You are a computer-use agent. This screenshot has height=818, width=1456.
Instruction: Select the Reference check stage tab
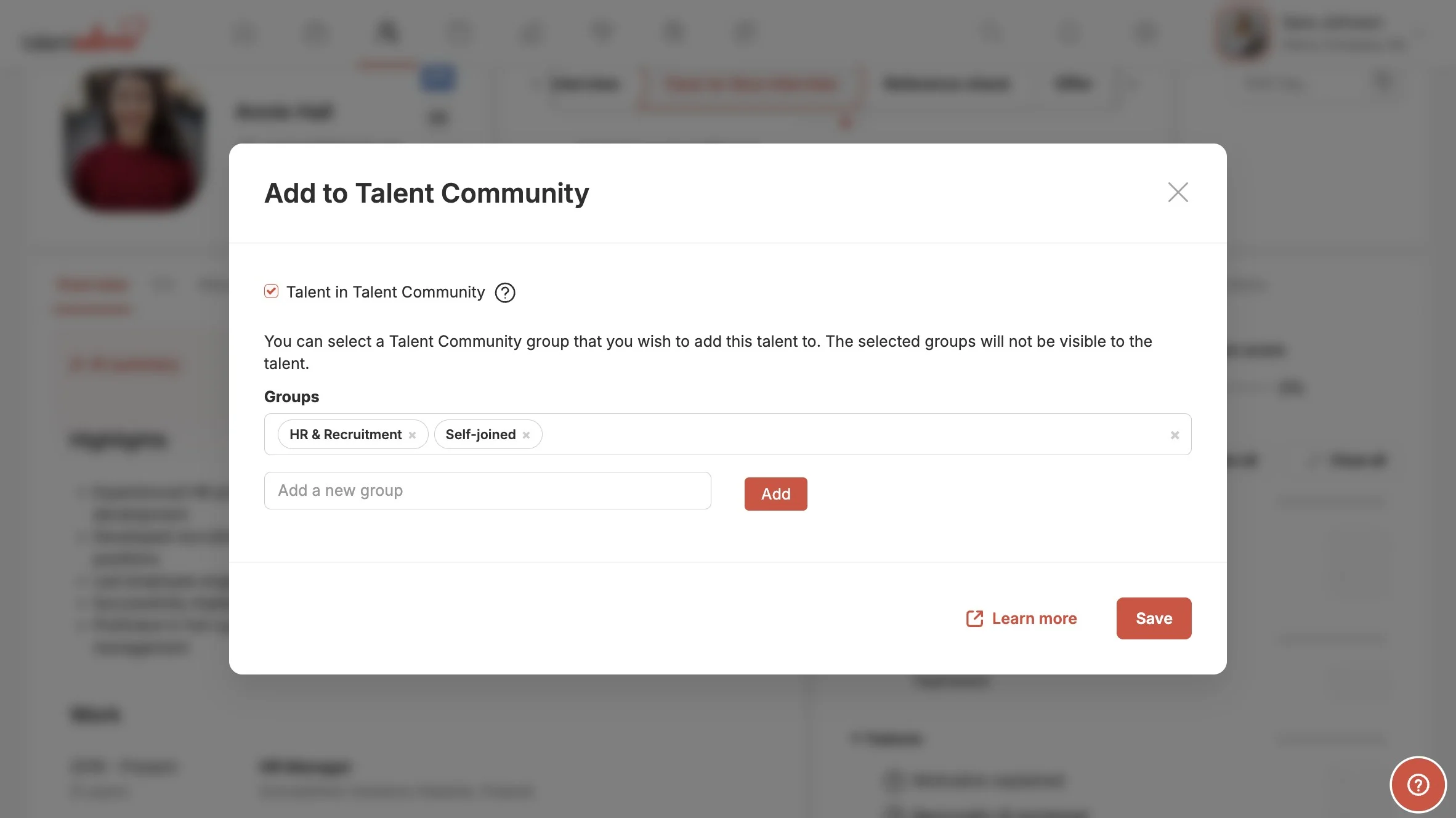pos(946,84)
